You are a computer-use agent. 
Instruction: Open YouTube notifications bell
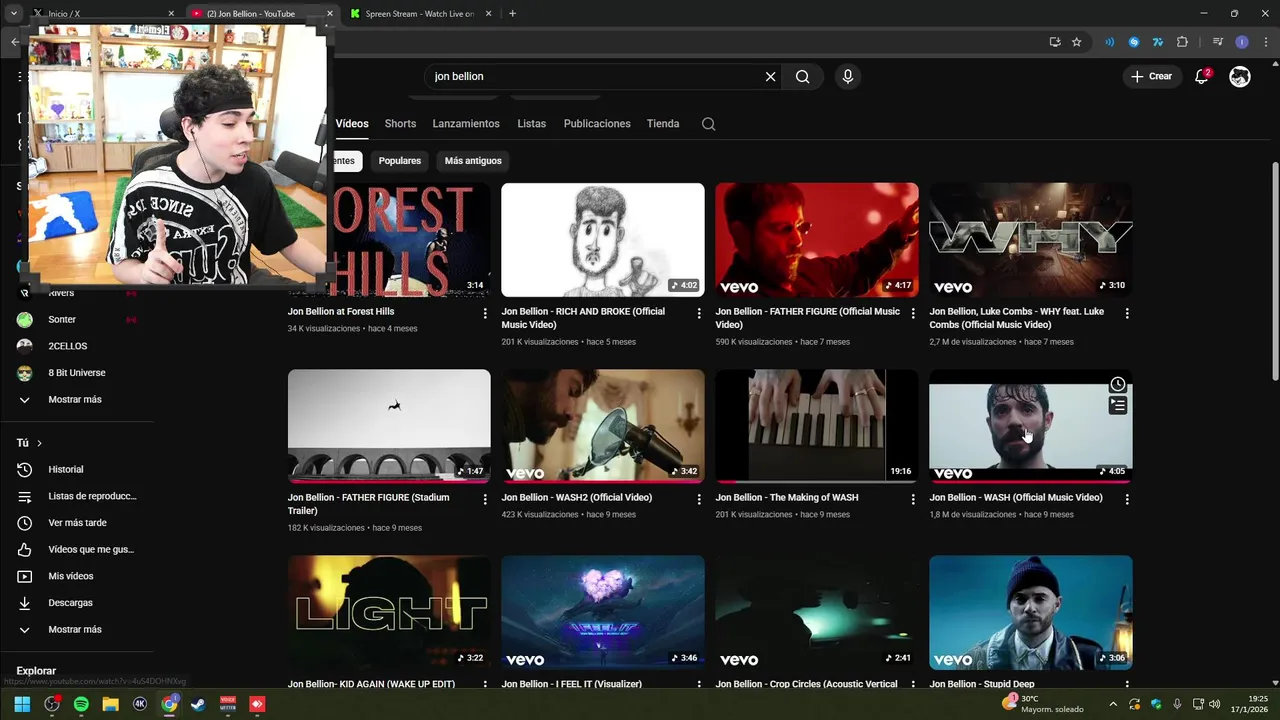coord(1203,77)
